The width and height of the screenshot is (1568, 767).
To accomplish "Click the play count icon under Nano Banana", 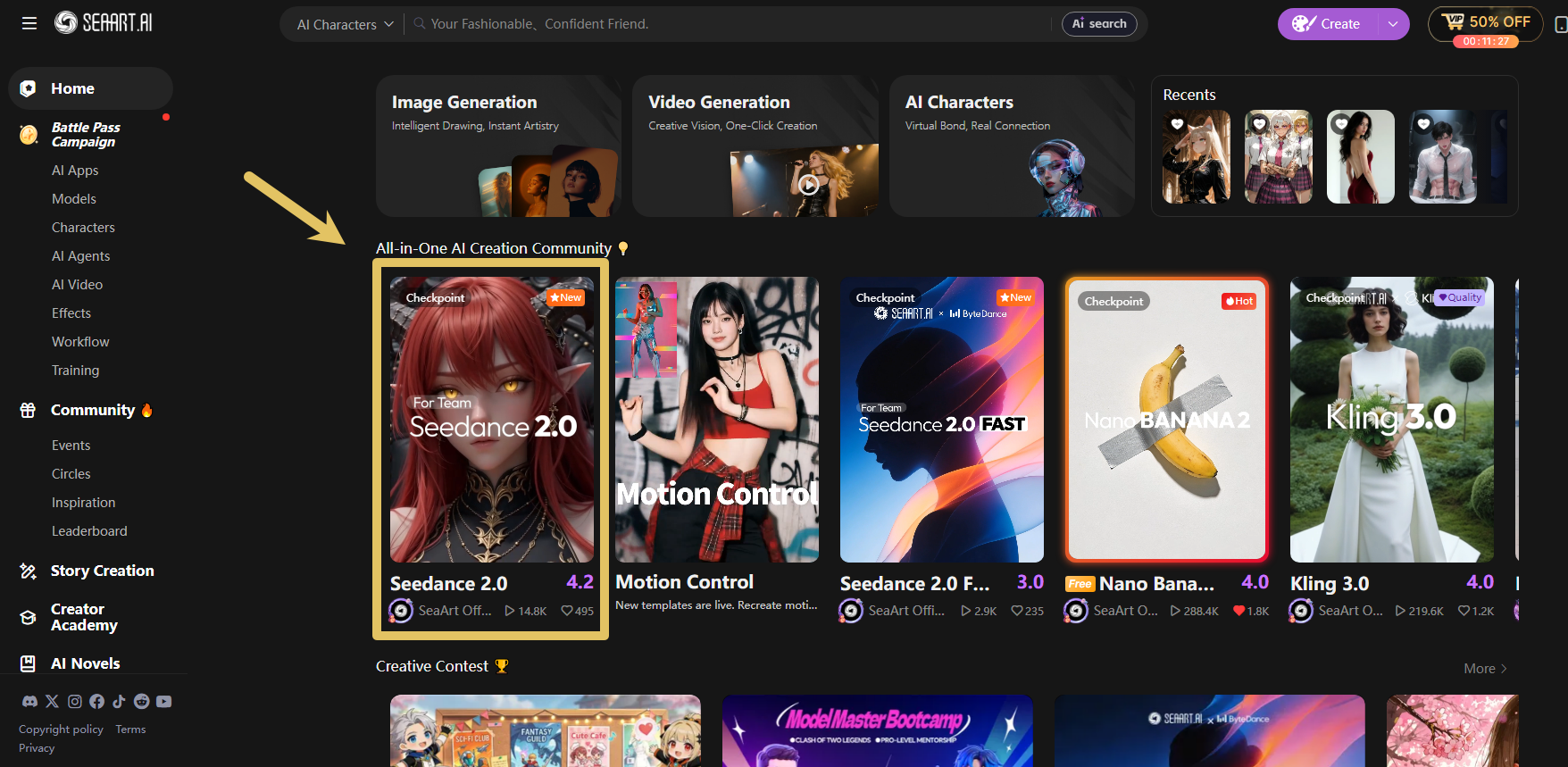I will coord(1175,611).
